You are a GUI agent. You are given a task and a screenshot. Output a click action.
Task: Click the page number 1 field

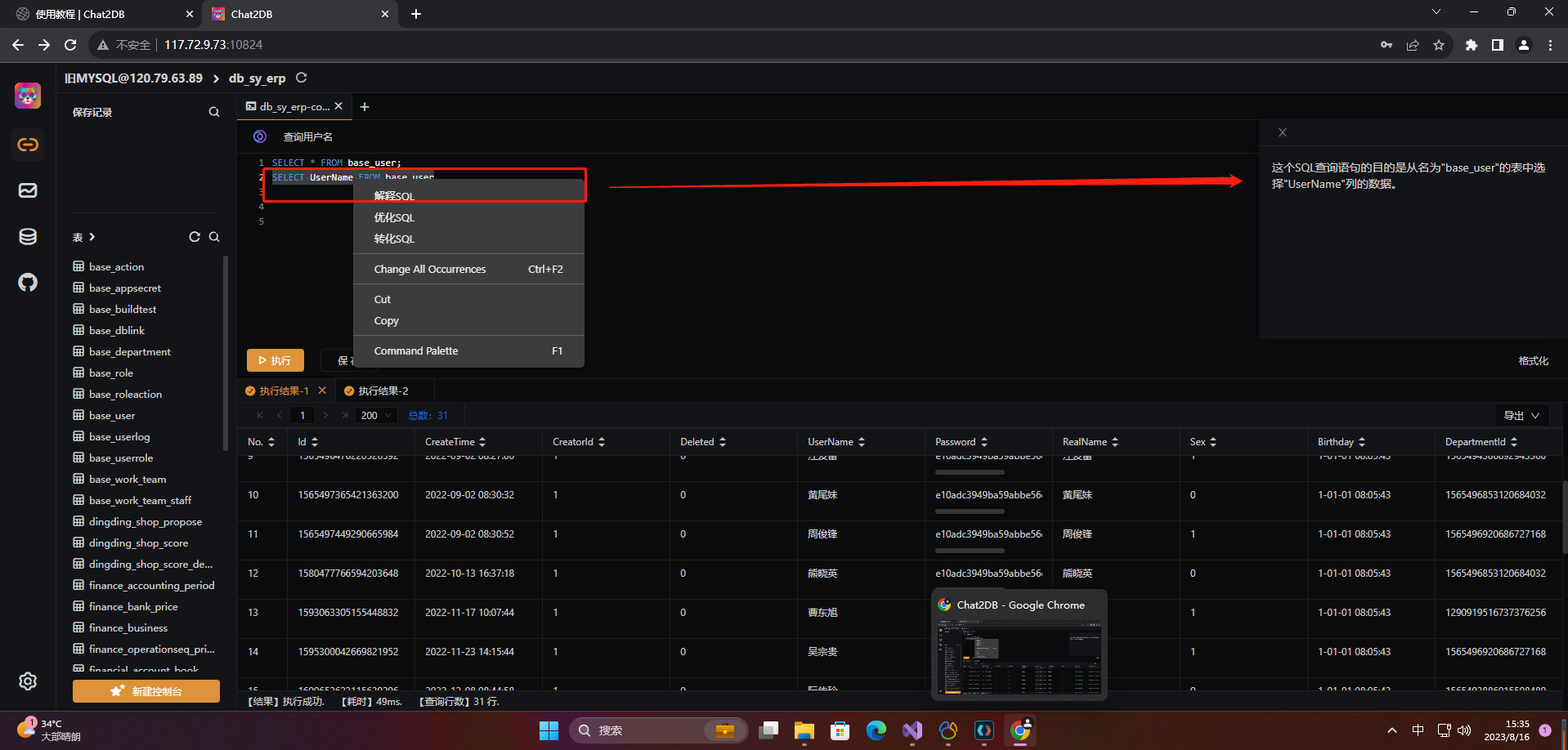[x=302, y=415]
